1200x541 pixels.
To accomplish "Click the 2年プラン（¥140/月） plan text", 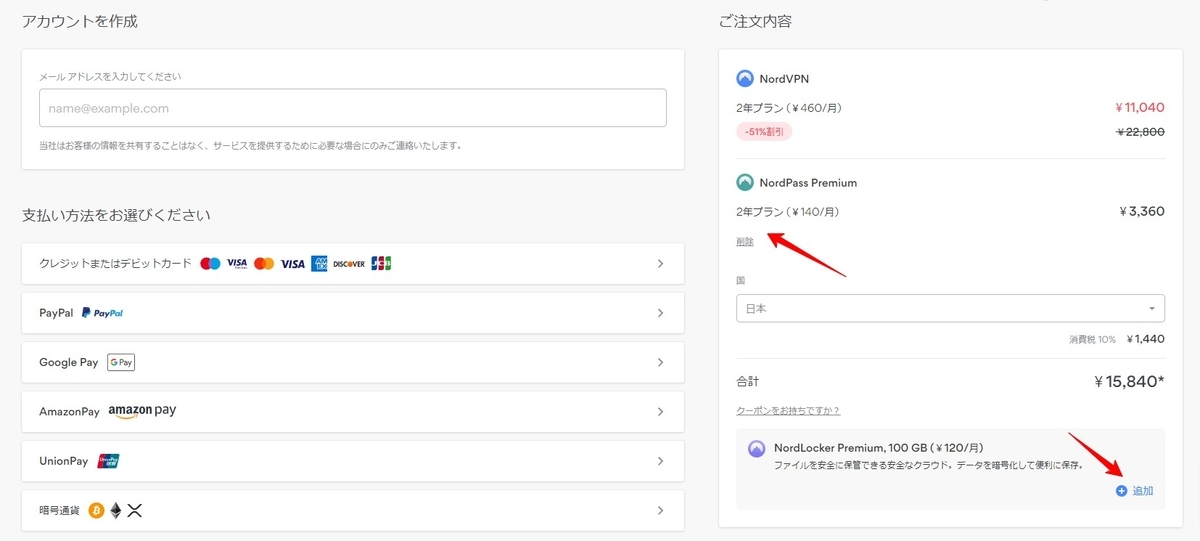I will [788, 211].
